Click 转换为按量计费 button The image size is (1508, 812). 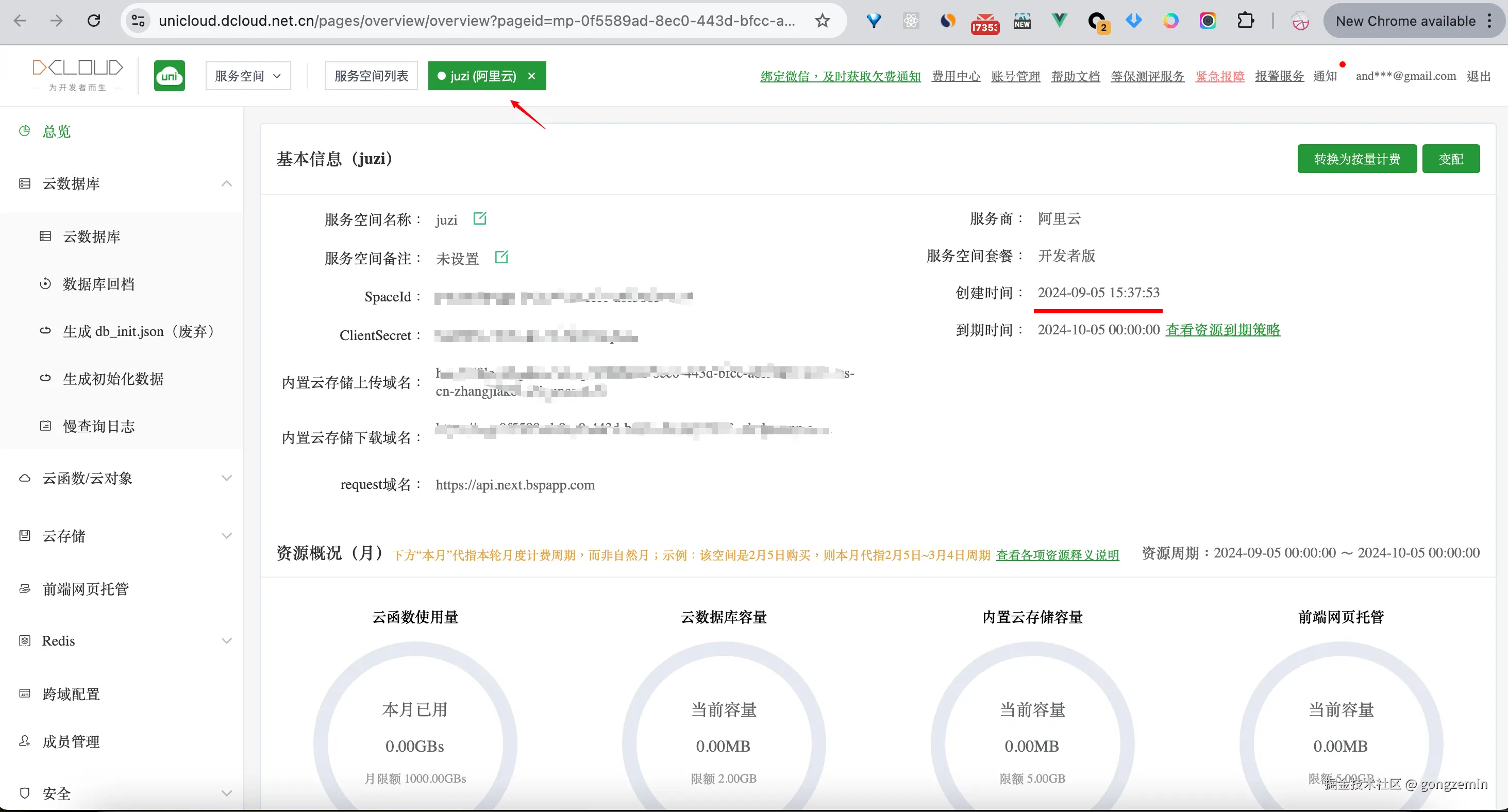coord(1356,159)
